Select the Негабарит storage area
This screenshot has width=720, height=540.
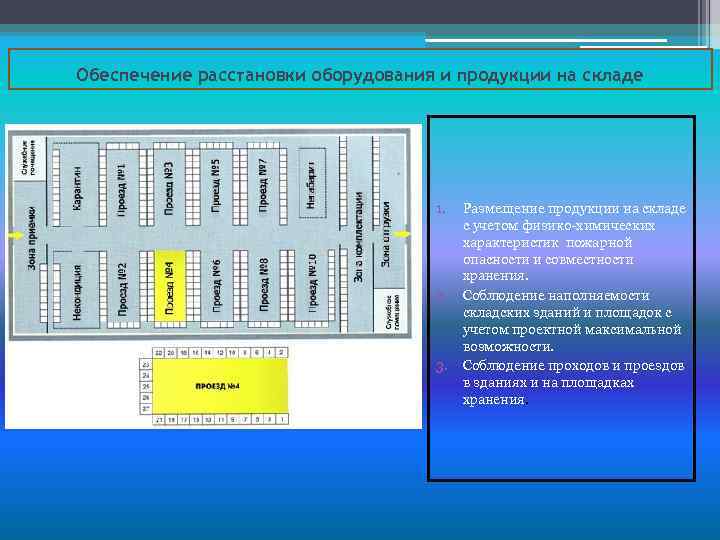click(x=312, y=184)
